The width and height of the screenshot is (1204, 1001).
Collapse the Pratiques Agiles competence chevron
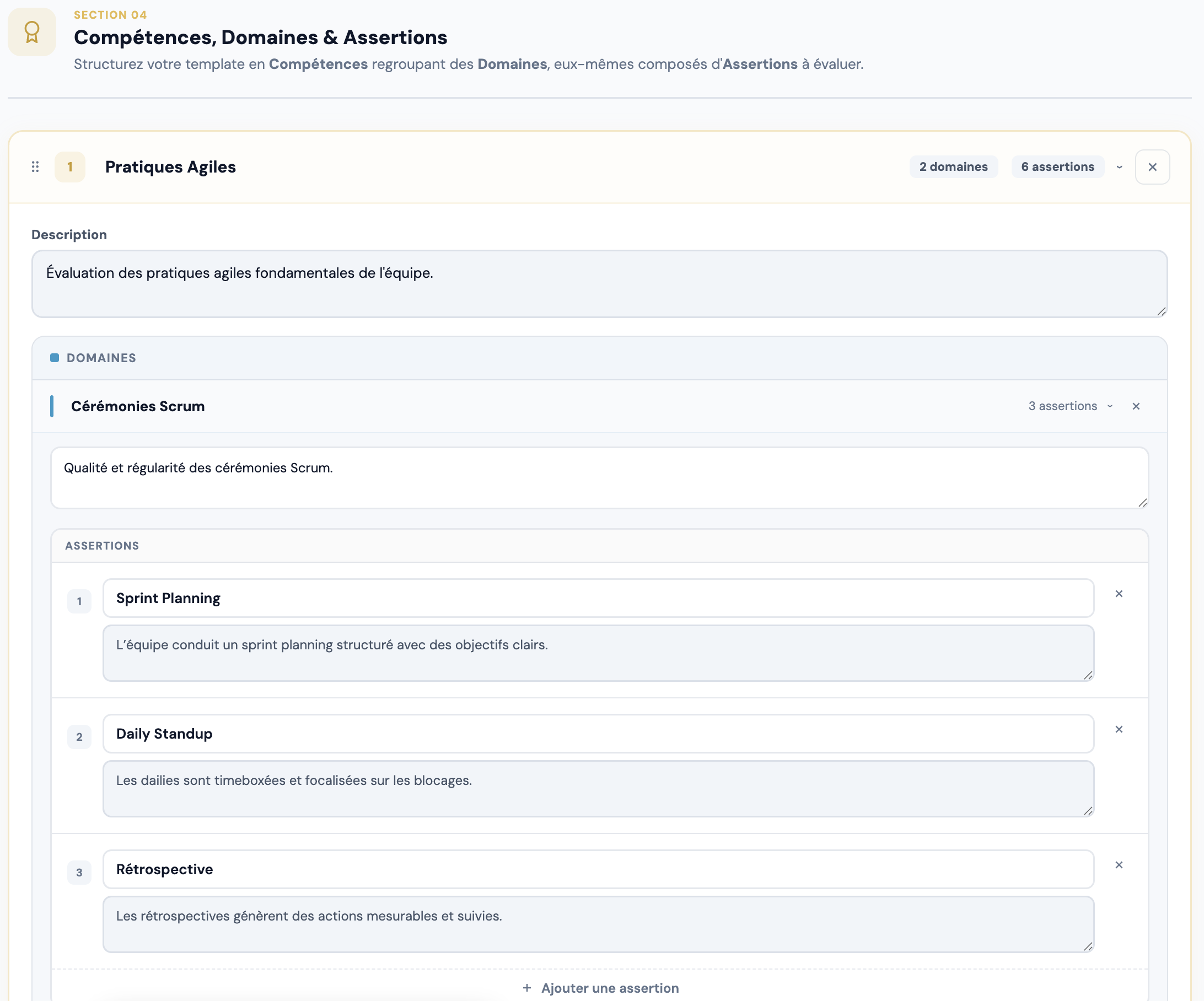tap(1119, 167)
